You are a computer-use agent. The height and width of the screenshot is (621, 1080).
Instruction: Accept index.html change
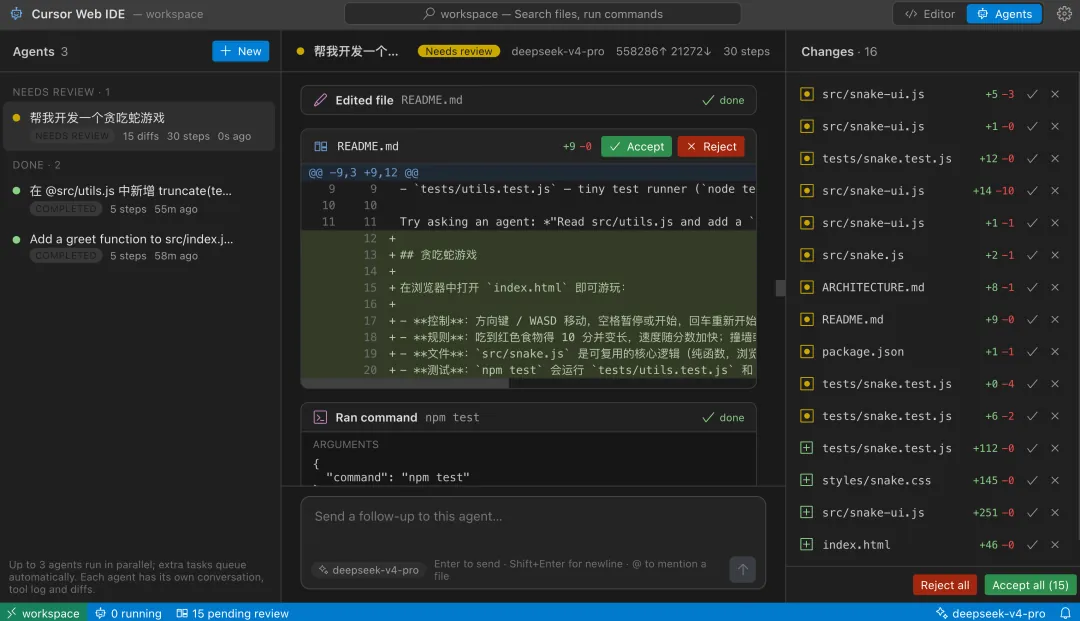[1032, 545]
